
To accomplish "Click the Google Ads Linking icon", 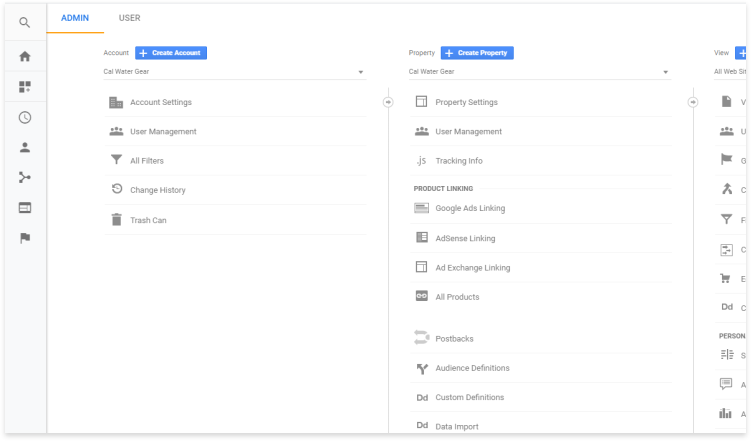I will coord(421,208).
